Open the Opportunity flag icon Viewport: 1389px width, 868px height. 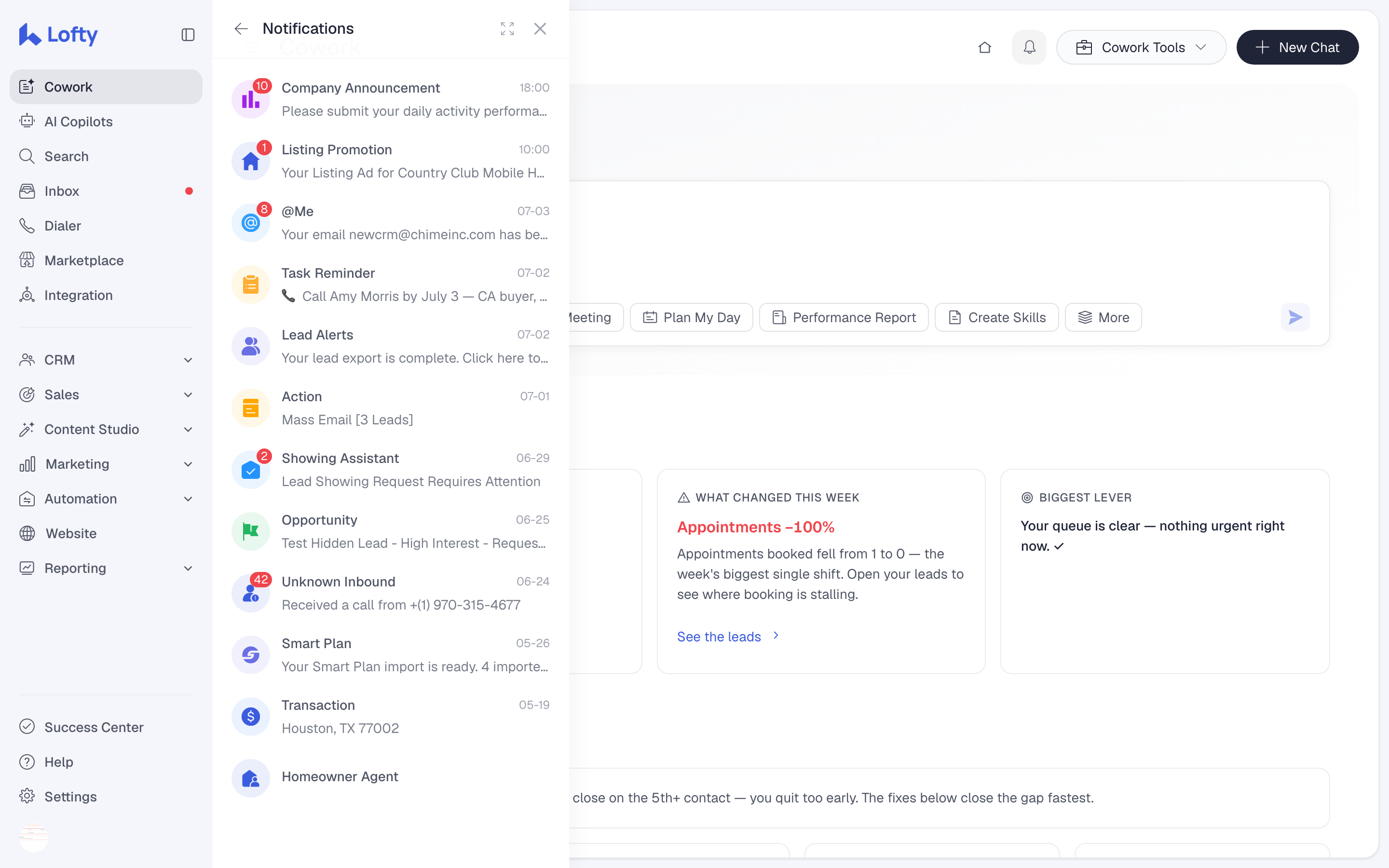click(x=251, y=531)
